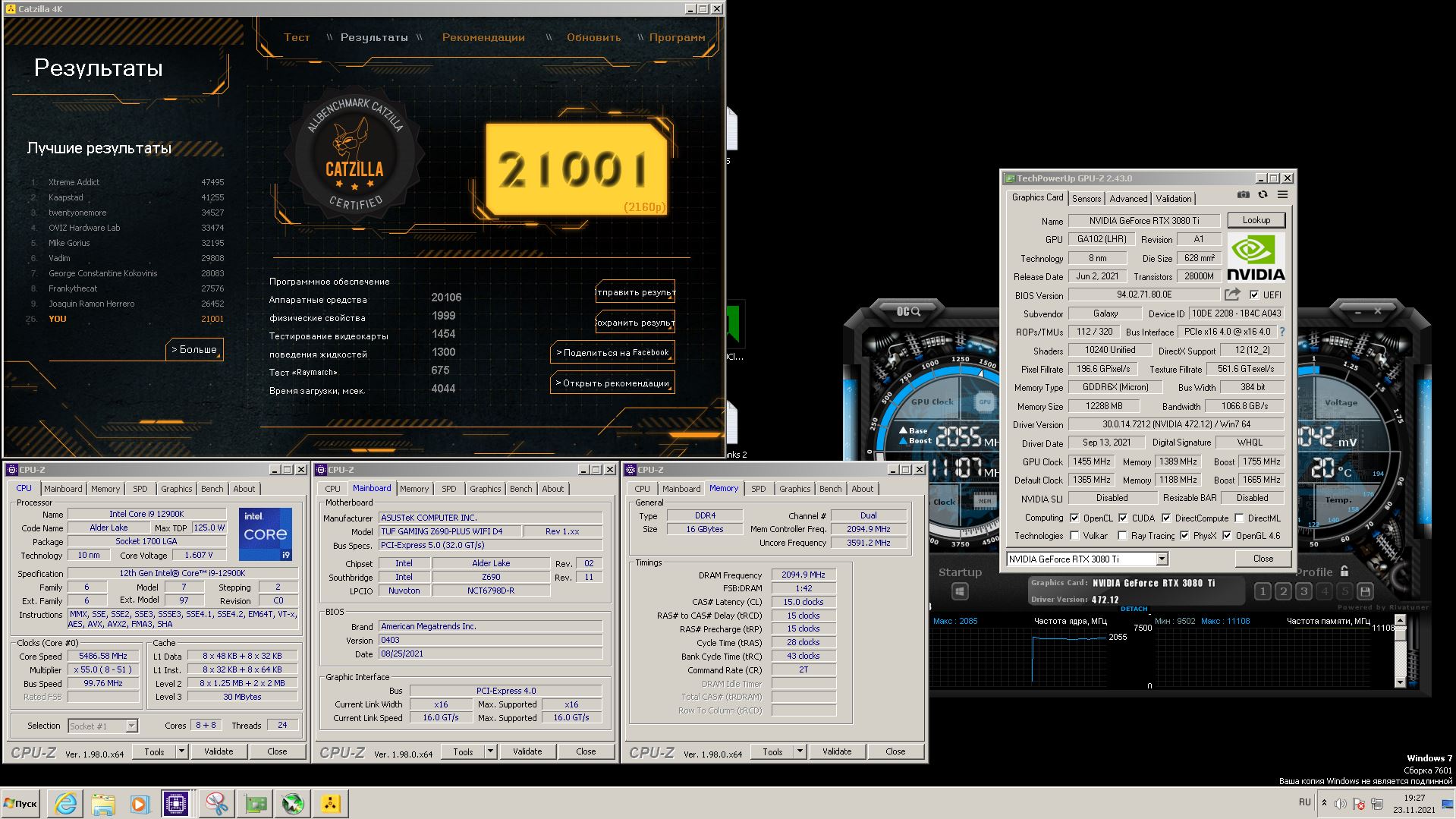
Task: Open Internet Explorer from the taskbar
Action: pyautogui.click(x=66, y=804)
